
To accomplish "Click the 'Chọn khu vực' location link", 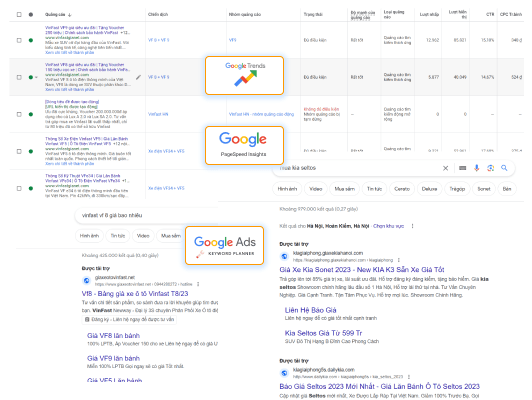I will pos(388,226).
